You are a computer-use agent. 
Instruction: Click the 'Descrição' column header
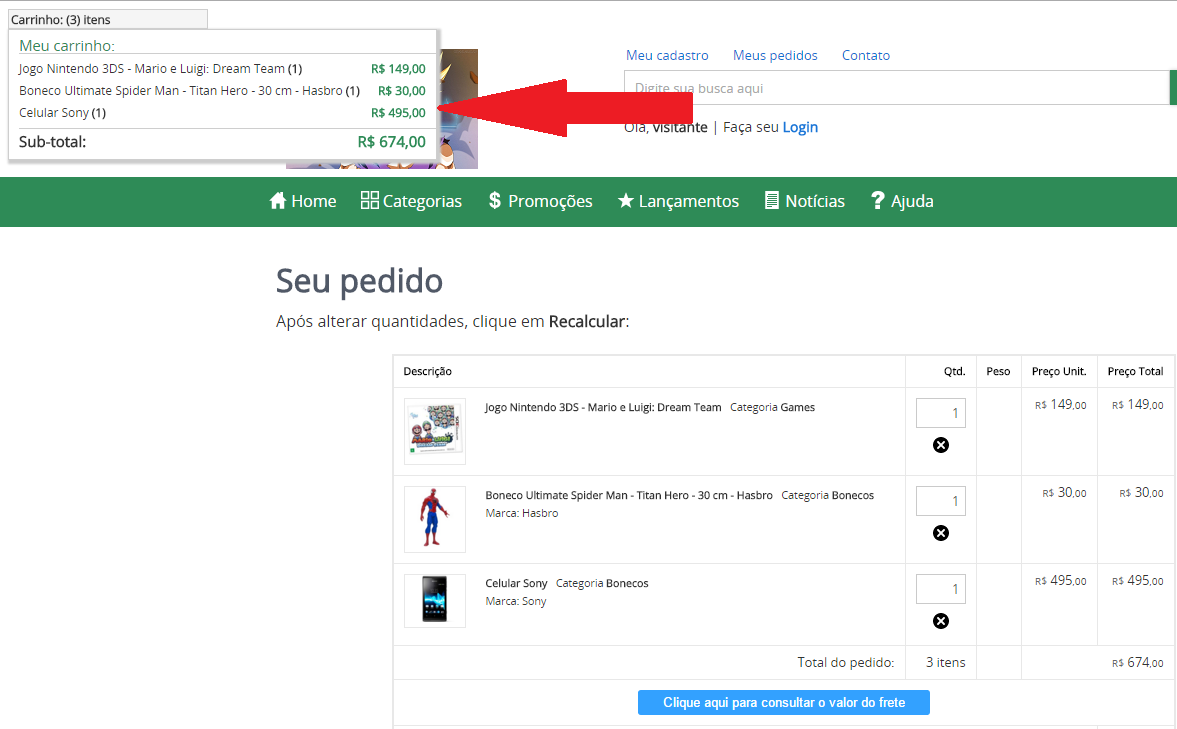(x=428, y=371)
